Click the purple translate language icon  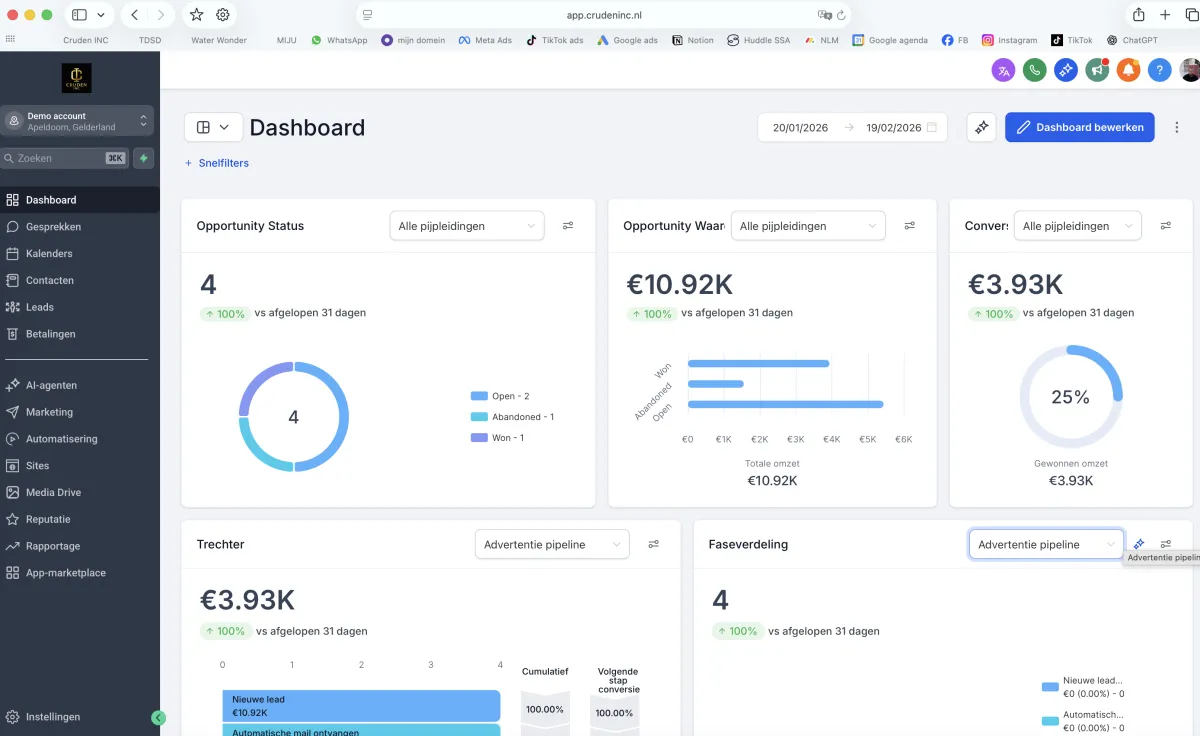(x=1003, y=70)
